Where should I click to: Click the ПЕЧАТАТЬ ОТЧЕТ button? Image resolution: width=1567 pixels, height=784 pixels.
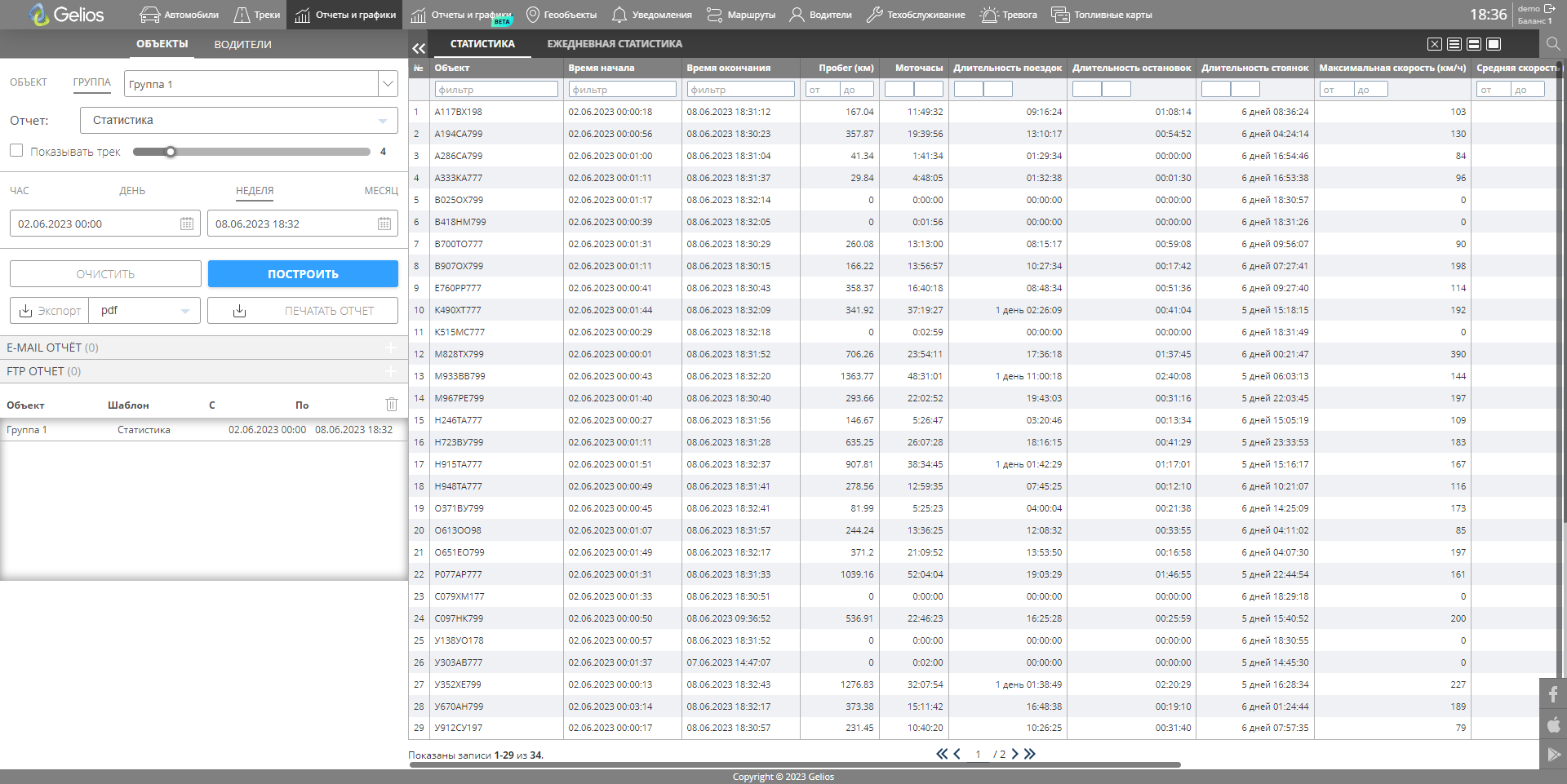pos(303,311)
